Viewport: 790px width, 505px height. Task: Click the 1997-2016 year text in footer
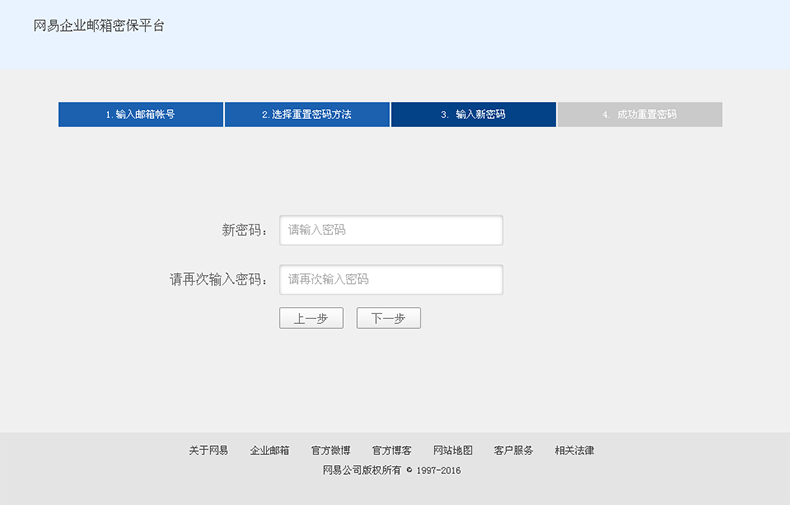point(438,469)
